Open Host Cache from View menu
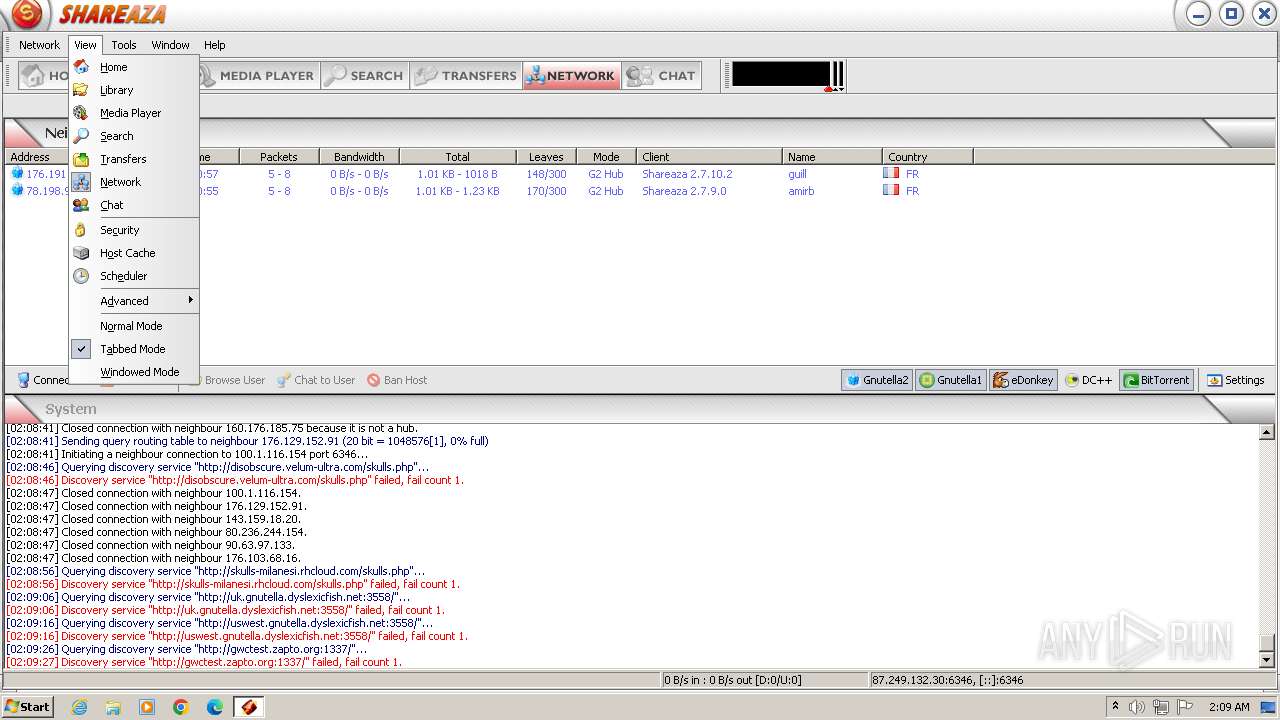1280x720 pixels. click(134, 253)
